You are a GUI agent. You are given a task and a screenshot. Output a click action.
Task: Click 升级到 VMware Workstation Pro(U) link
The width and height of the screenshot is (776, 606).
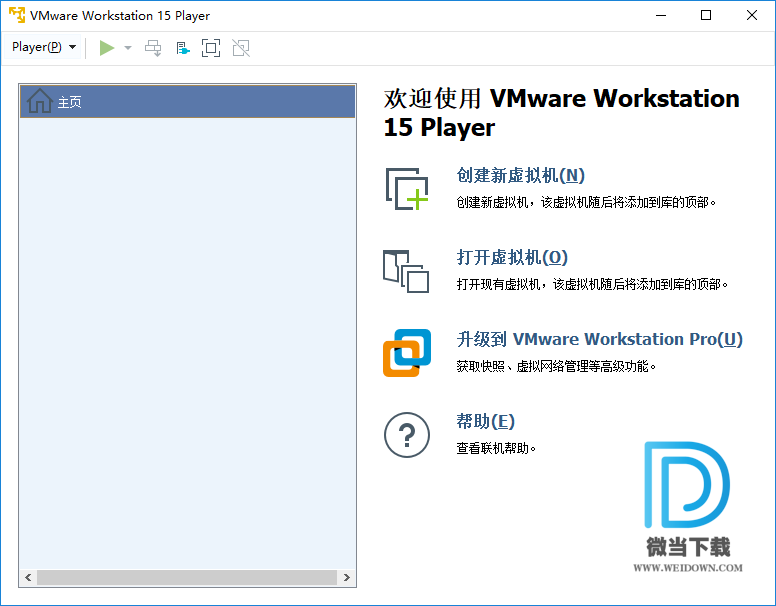600,339
